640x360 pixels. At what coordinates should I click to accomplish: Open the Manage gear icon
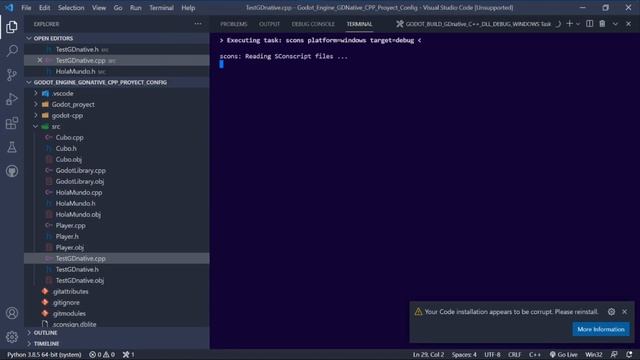[x=12, y=337]
